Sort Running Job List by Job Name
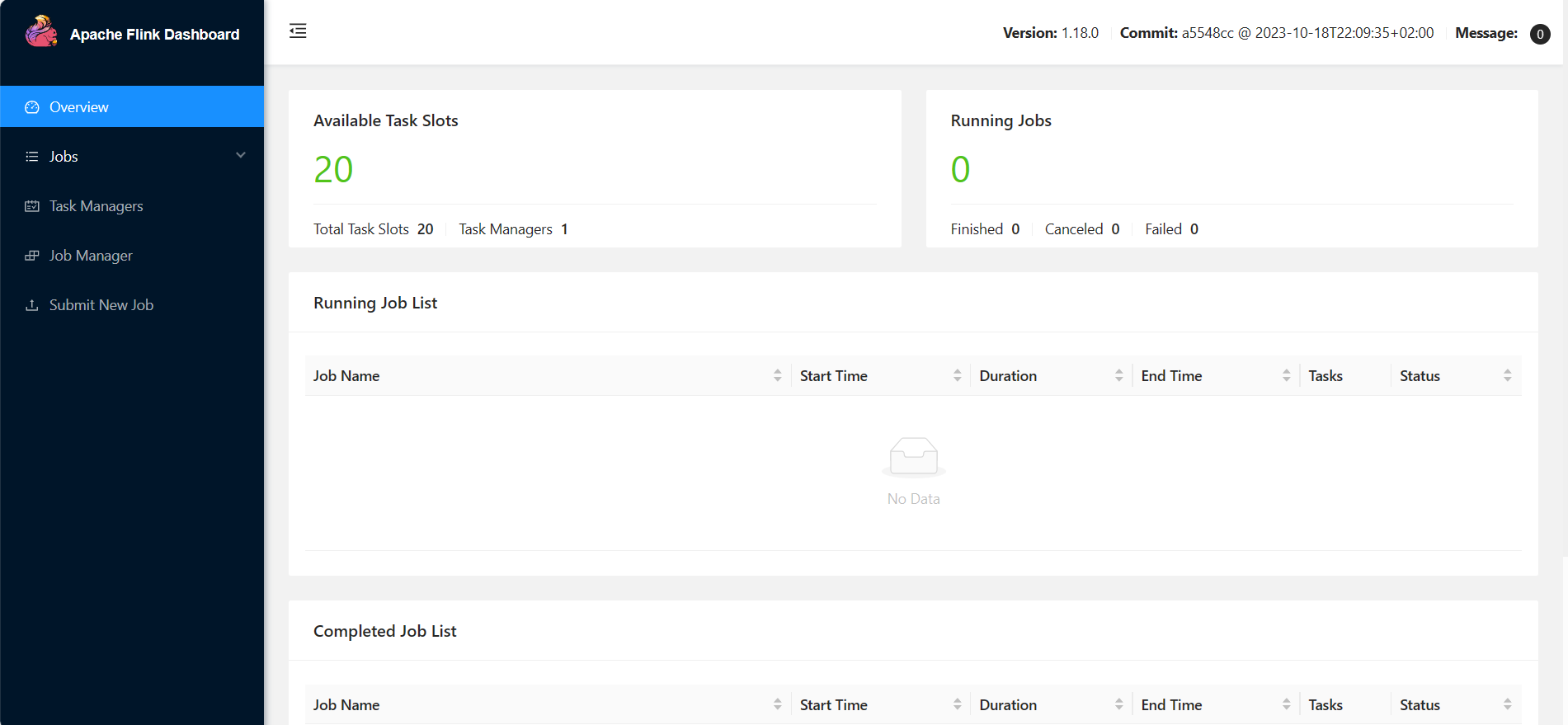1568x725 pixels. tap(777, 376)
